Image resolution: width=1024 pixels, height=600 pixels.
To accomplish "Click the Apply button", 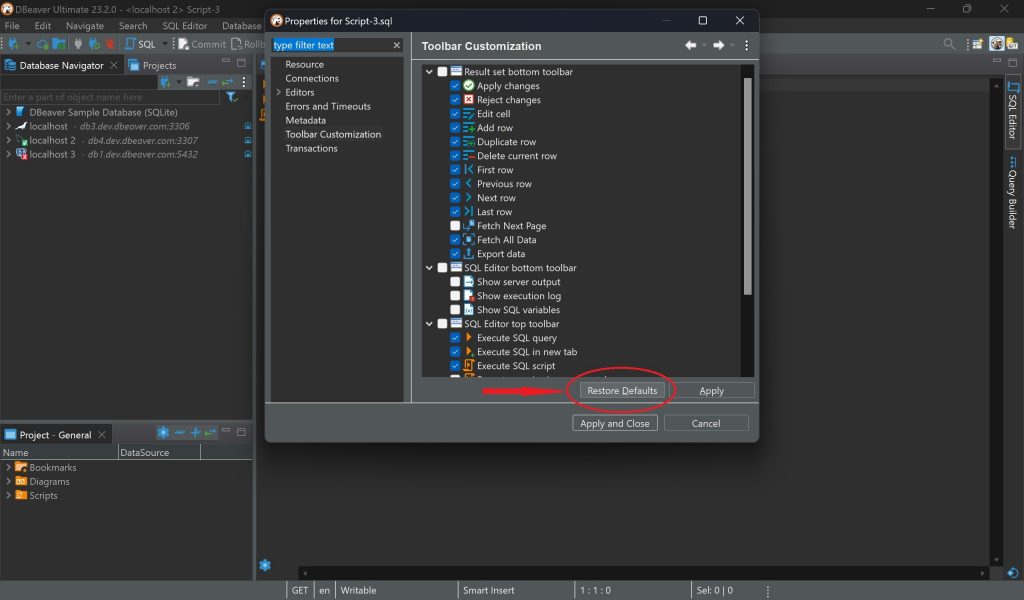I will (x=711, y=390).
